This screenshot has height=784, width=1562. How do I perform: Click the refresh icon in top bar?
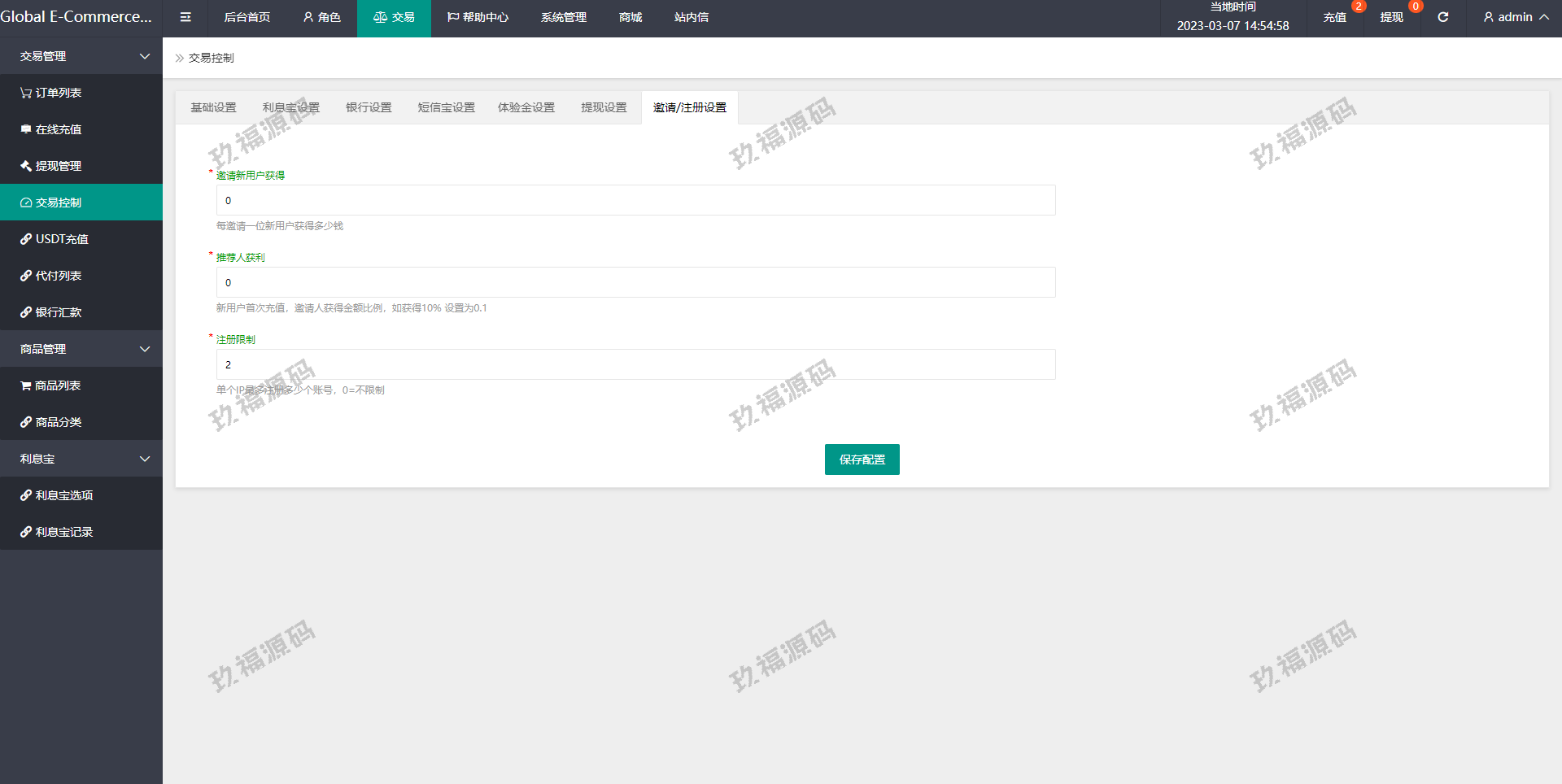pyautogui.click(x=1442, y=17)
